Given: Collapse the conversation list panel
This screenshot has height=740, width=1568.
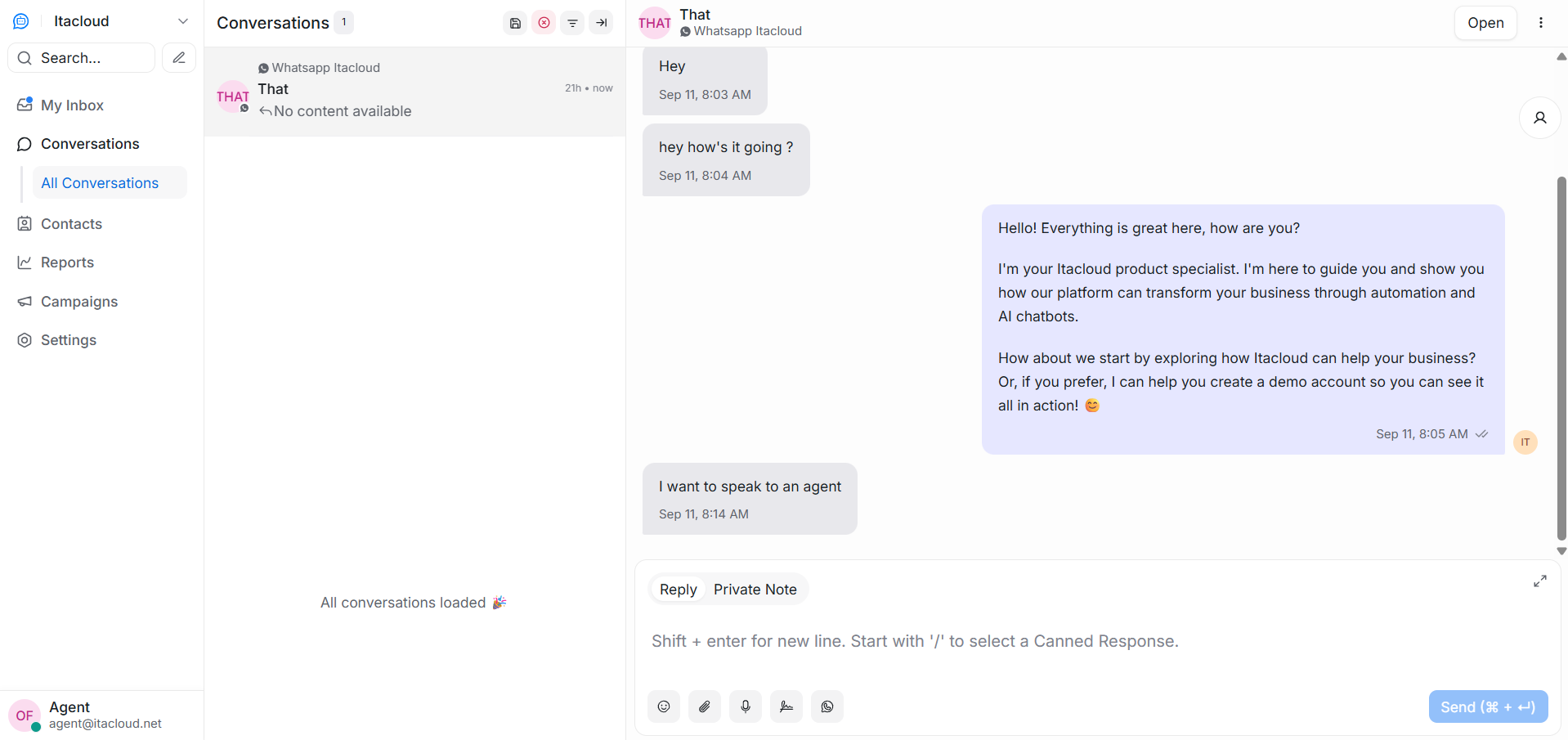Looking at the screenshot, I should point(601,23).
